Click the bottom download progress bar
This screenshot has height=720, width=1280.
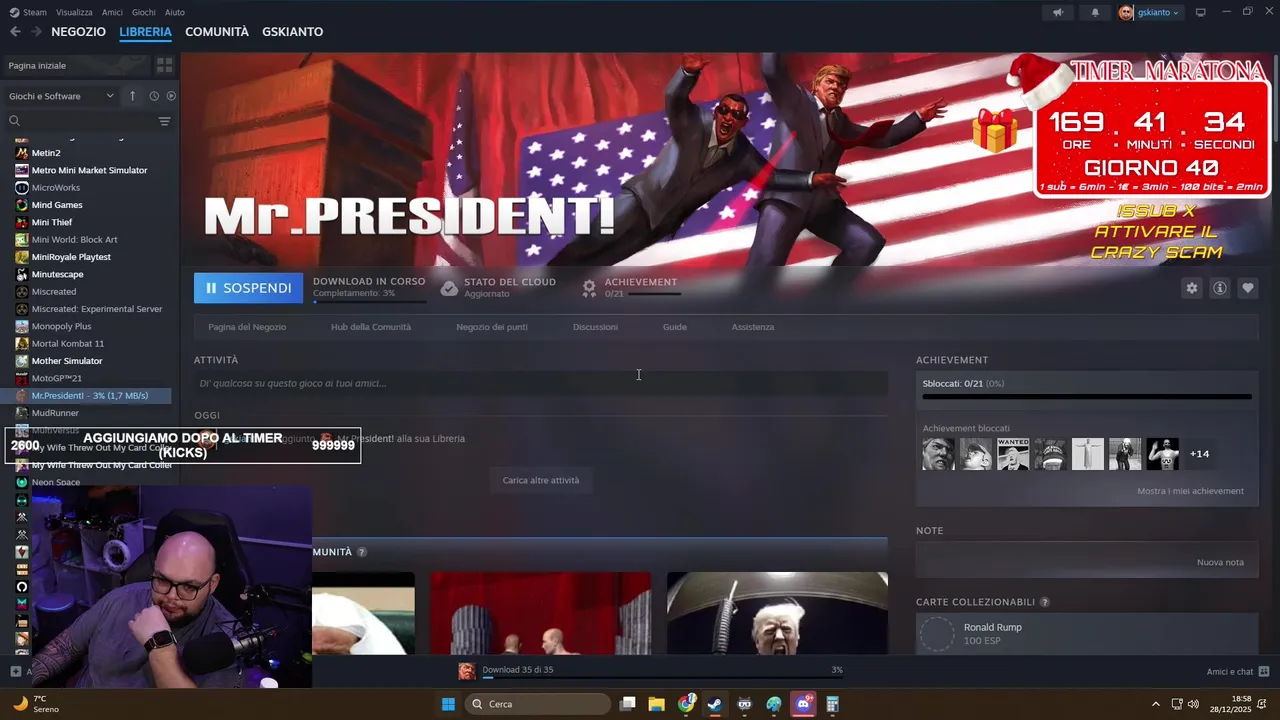tap(662, 678)
